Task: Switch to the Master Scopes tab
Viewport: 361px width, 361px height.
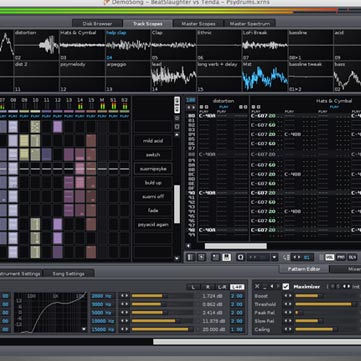Action: (198, 24)
